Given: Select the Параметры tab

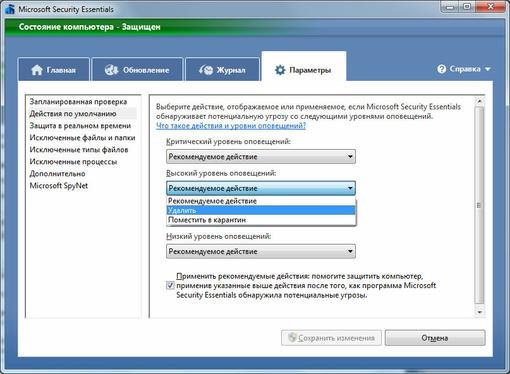Looking at the screenshot, I should [304, 67].
